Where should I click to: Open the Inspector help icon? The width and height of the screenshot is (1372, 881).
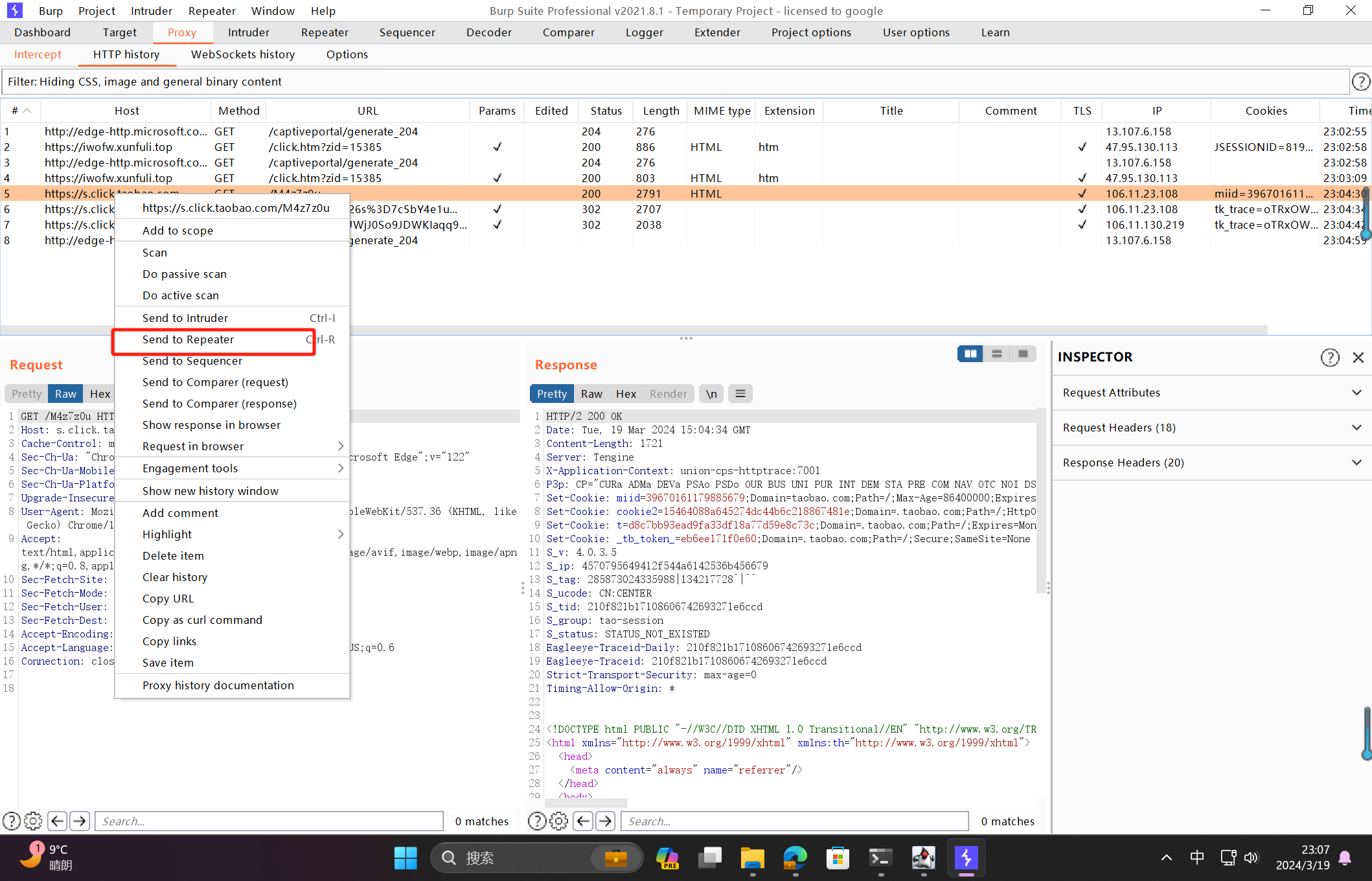1329,357
